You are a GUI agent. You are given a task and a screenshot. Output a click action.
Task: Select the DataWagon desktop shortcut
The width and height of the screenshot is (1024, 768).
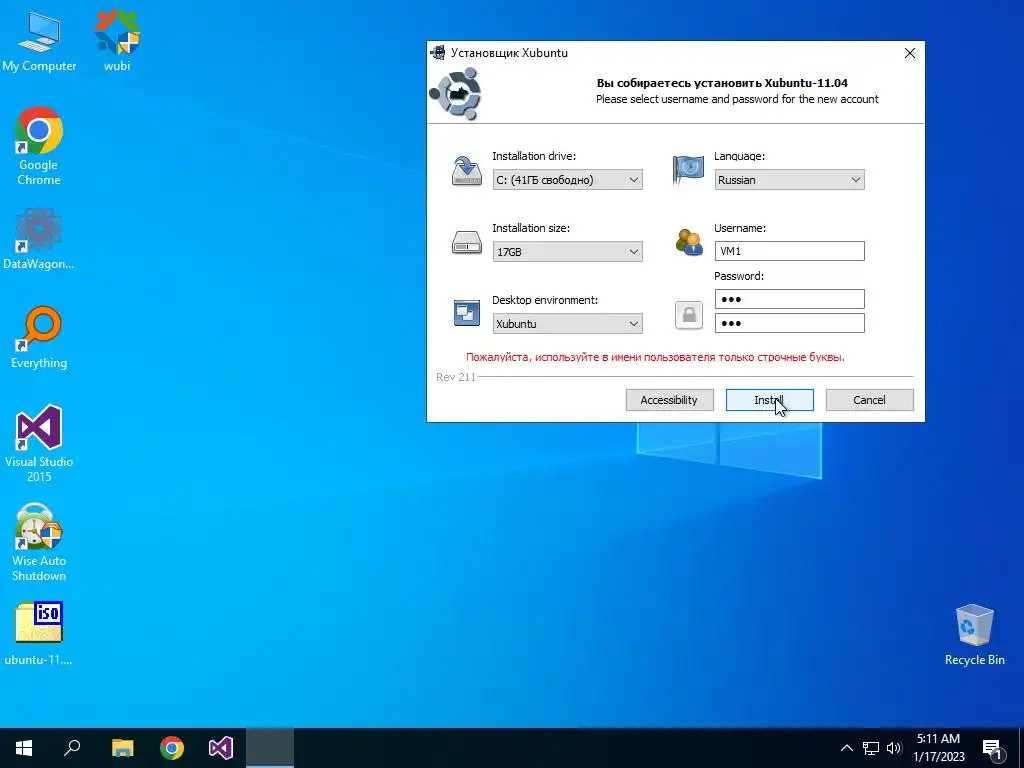tap(39, 238)
